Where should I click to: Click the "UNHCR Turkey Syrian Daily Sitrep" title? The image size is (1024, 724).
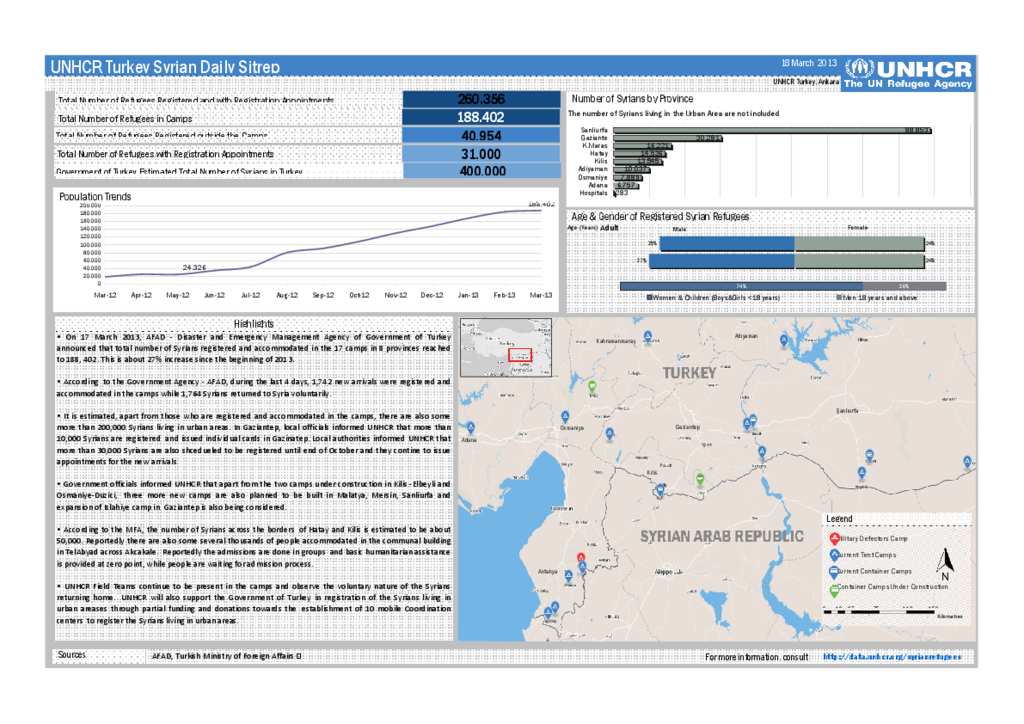pyautogui.click(x=165, y=67)
